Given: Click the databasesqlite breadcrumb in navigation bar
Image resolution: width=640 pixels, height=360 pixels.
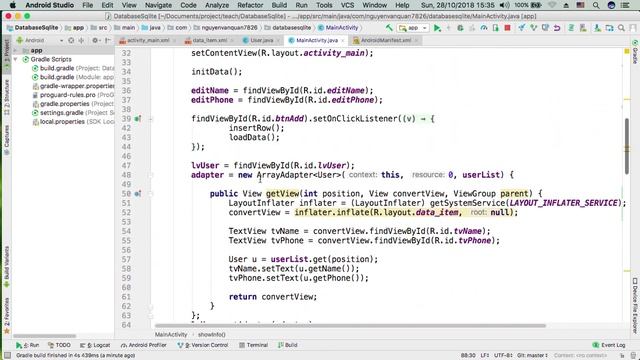Looking at the screenshot, I should [x=288, y=28].
